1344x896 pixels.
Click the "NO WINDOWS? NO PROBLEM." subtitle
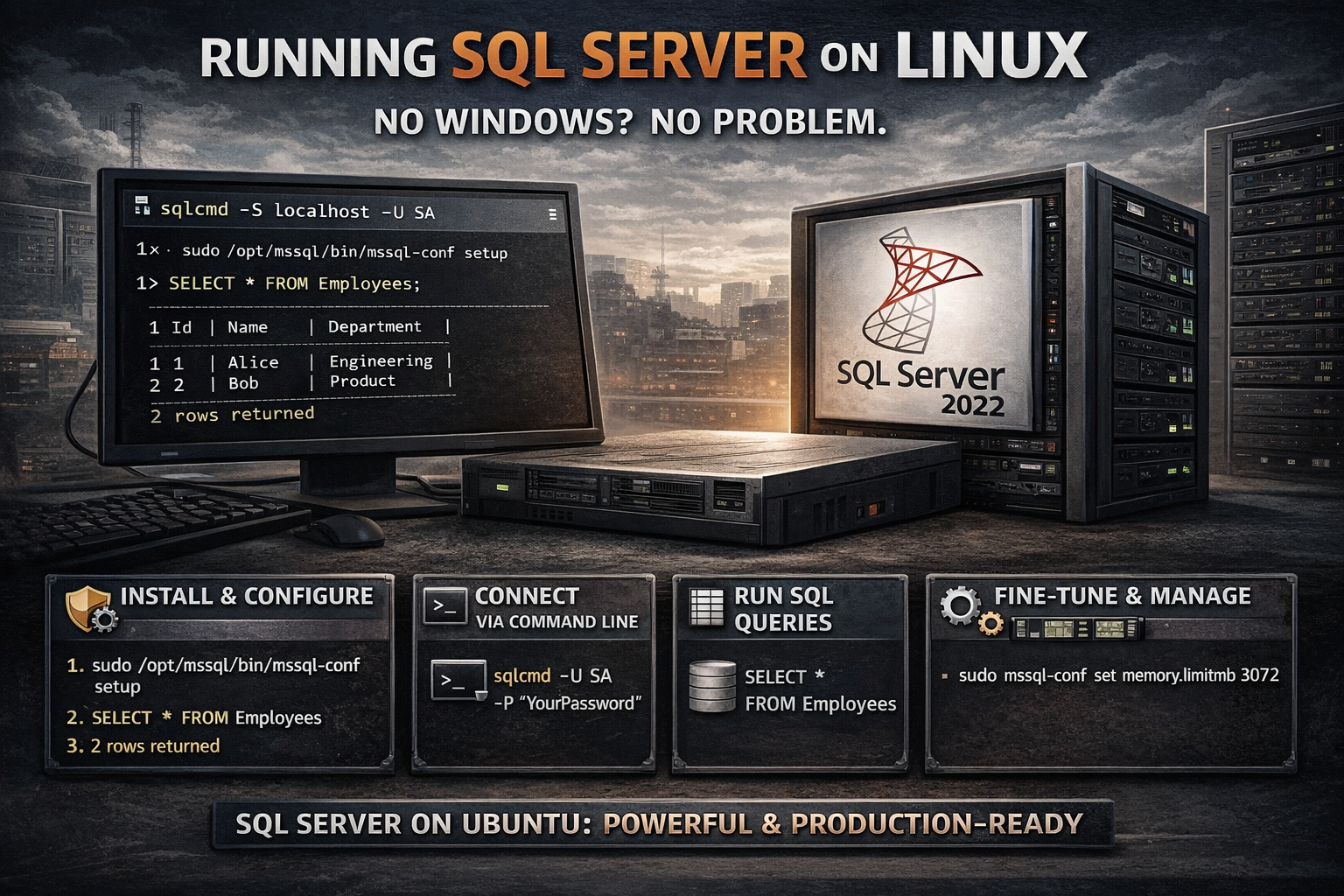click(x=630, y=122)
